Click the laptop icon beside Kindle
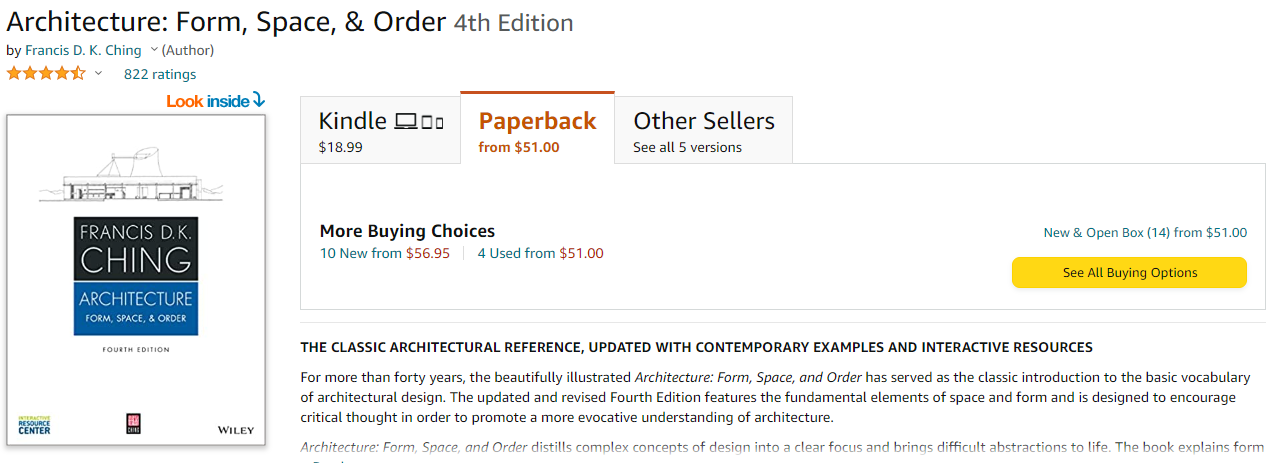Screen dimensions: 1278x463 coord(405,122)
